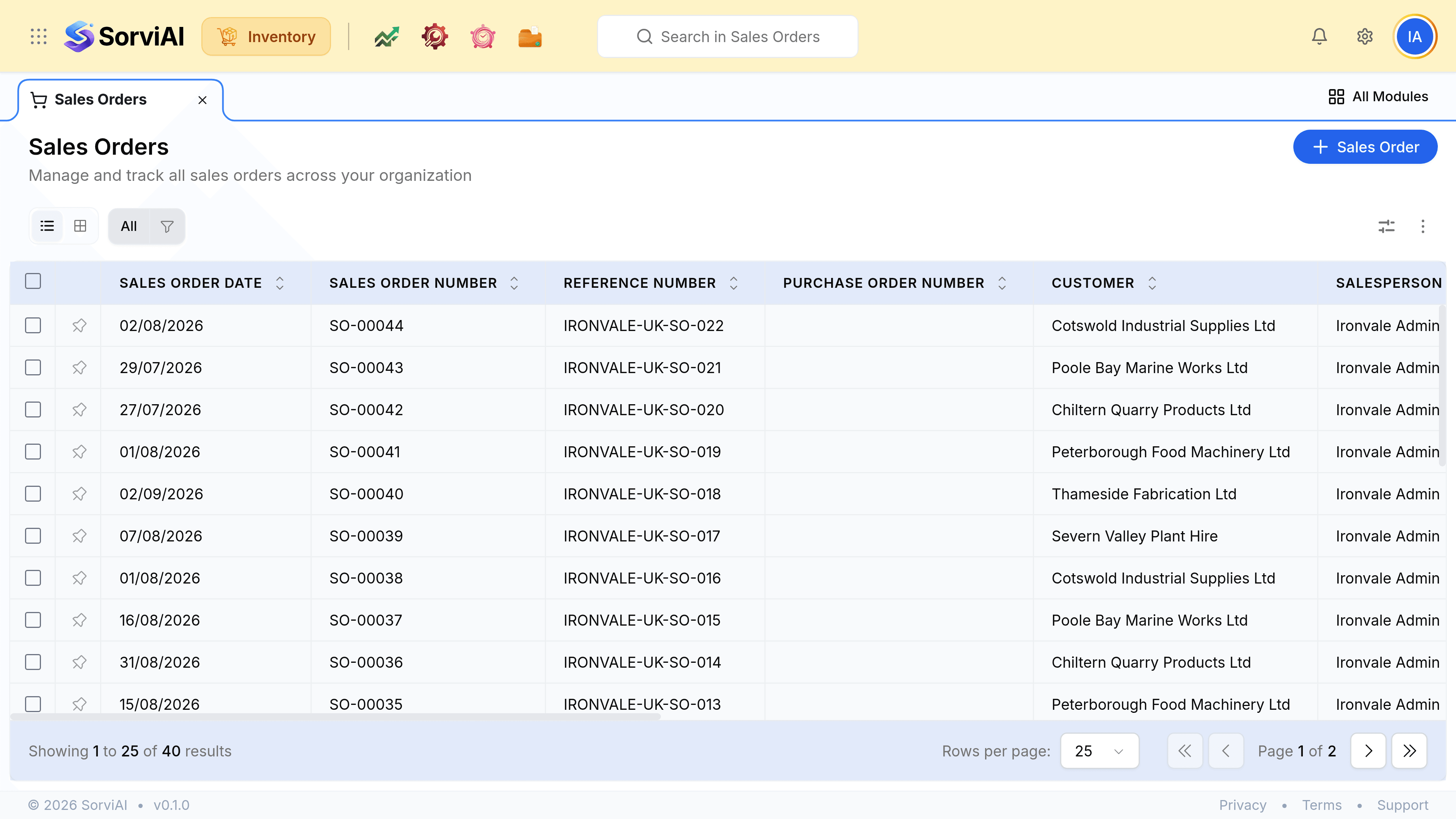The width and height of the screenshot is (1456, 819).
Task: Sort by Sales Order Date
Action: pos(280,283)
